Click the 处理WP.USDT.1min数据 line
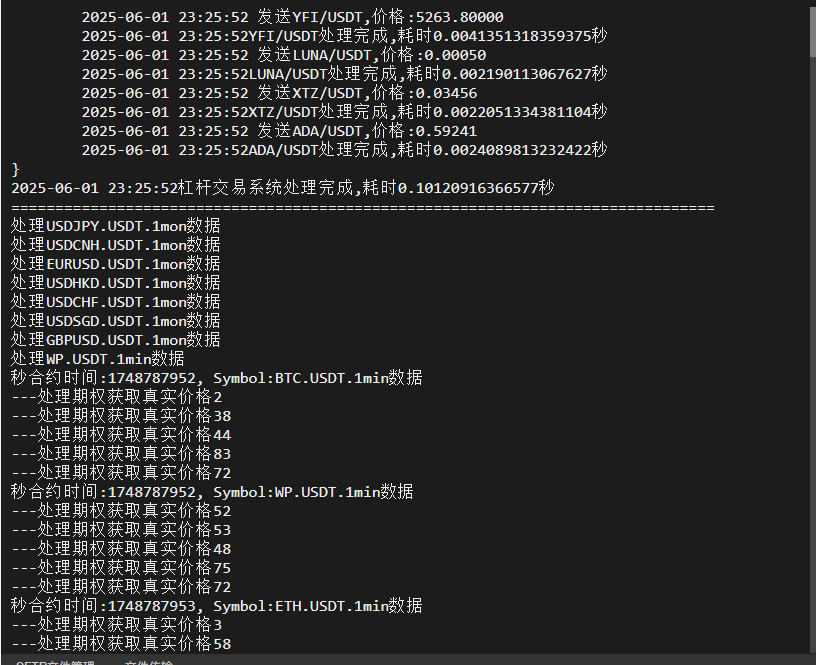 coord(98,359)
